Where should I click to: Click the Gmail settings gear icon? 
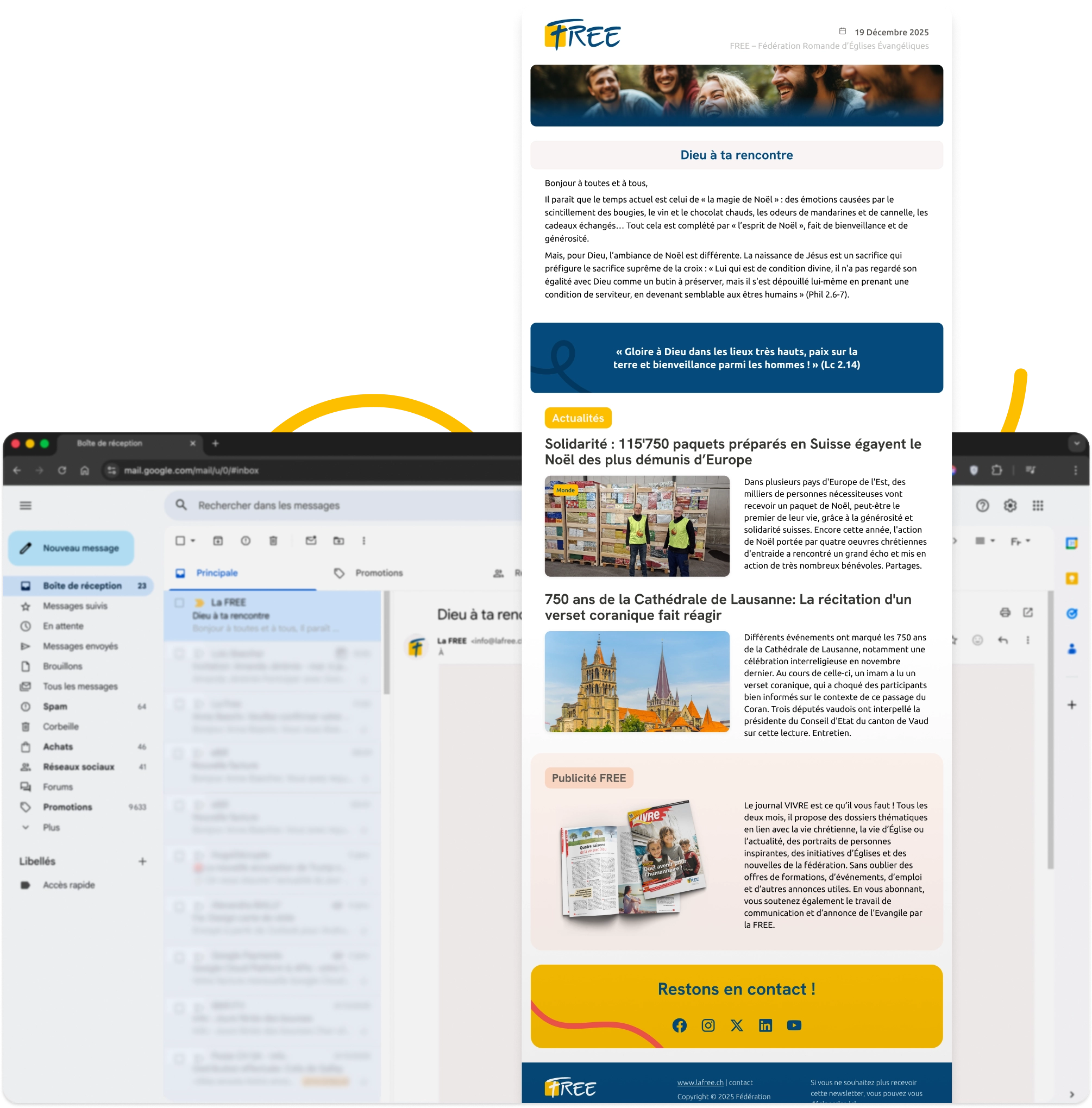click(1010, 505)
